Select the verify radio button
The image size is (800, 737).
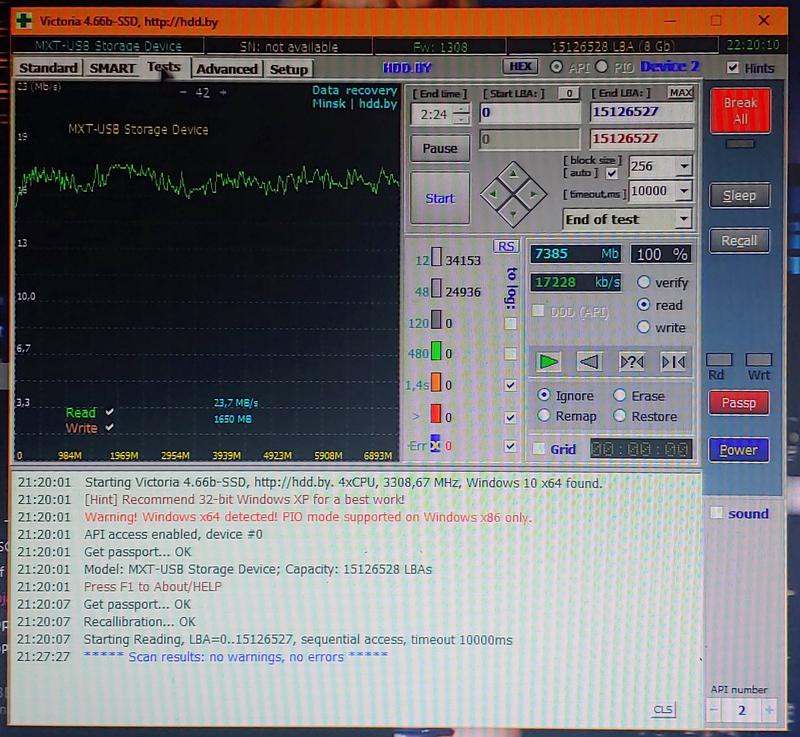643,283
